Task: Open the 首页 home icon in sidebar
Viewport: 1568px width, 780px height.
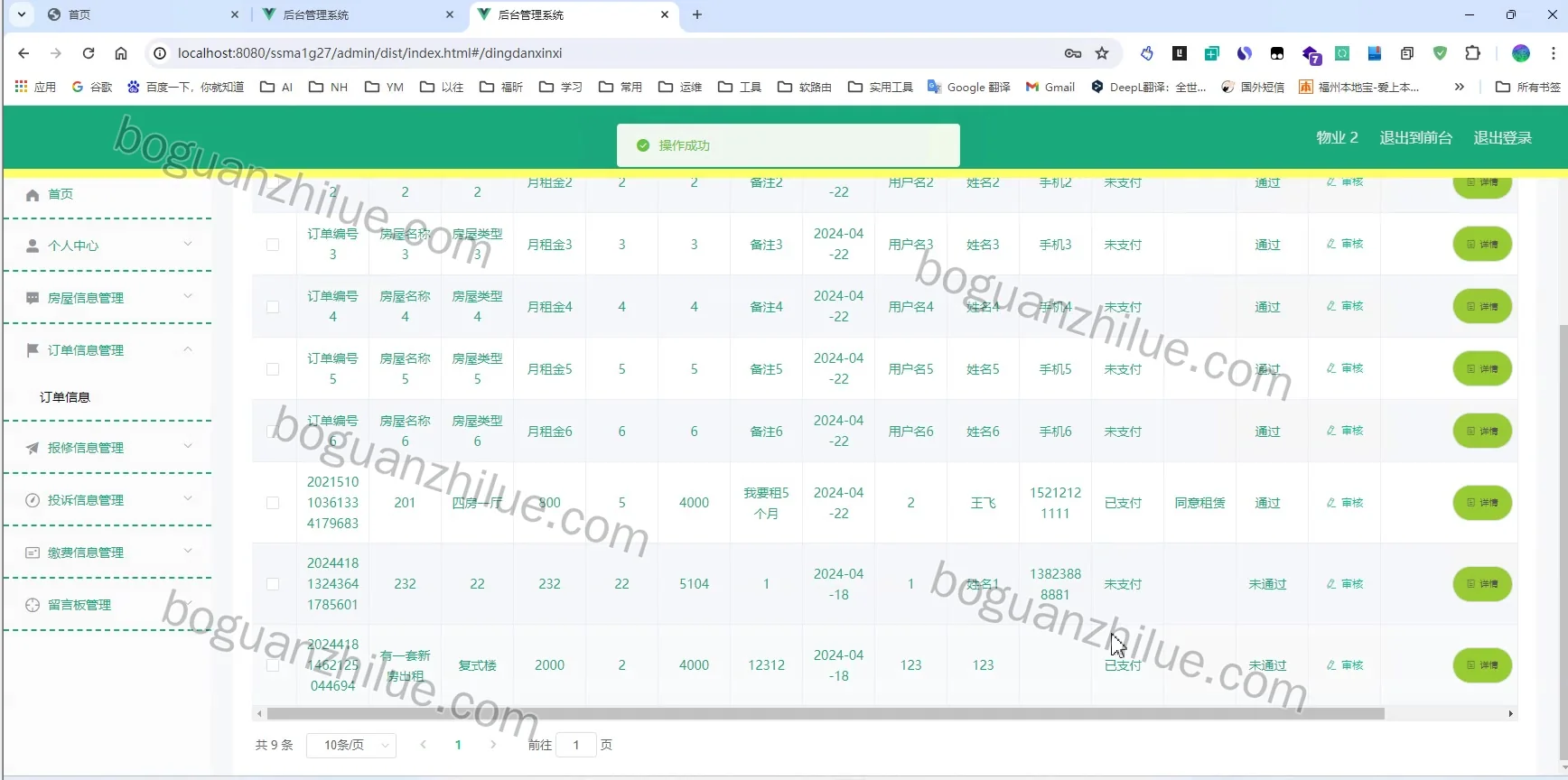Action: 33,195
